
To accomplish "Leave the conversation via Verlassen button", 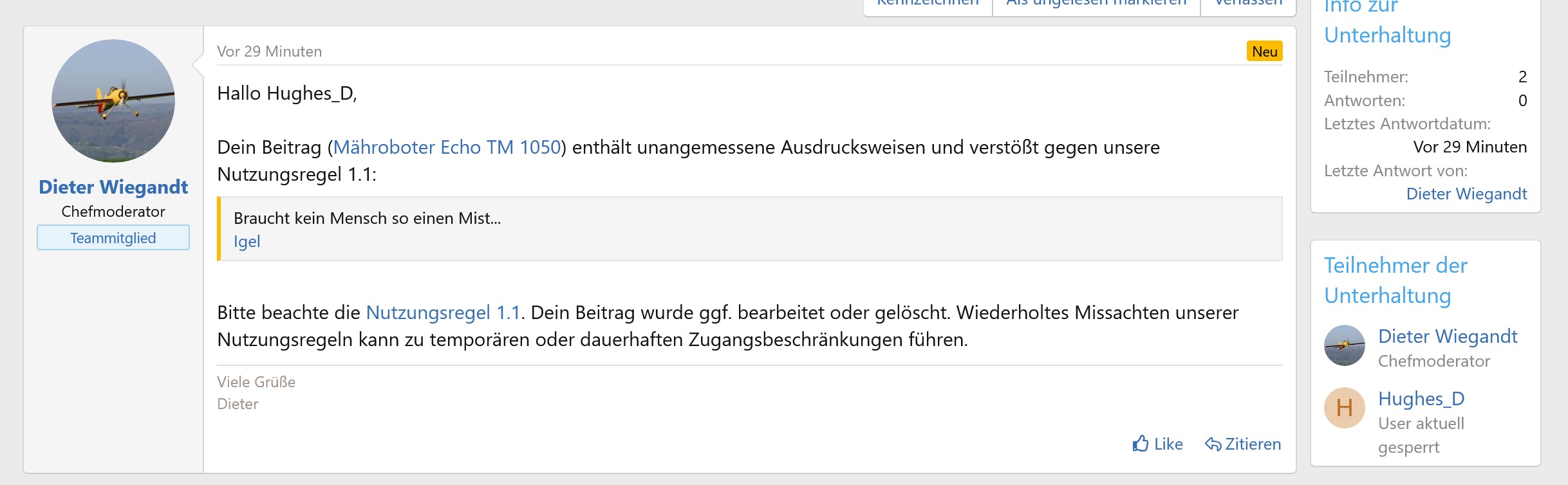I will click(1248, 4).
